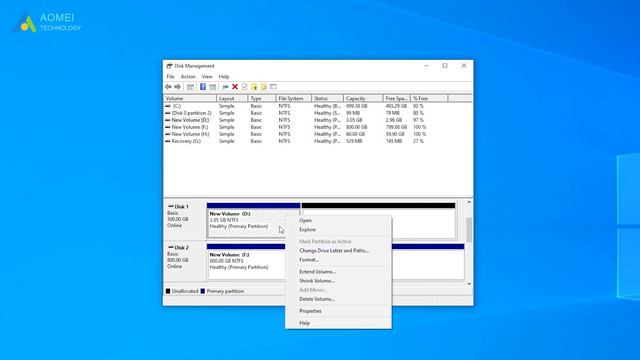This screenshot has width=640, height=360.
Task: Click the Explore magnifier folder toolbar icon
Action: click(x=264, y=87)
